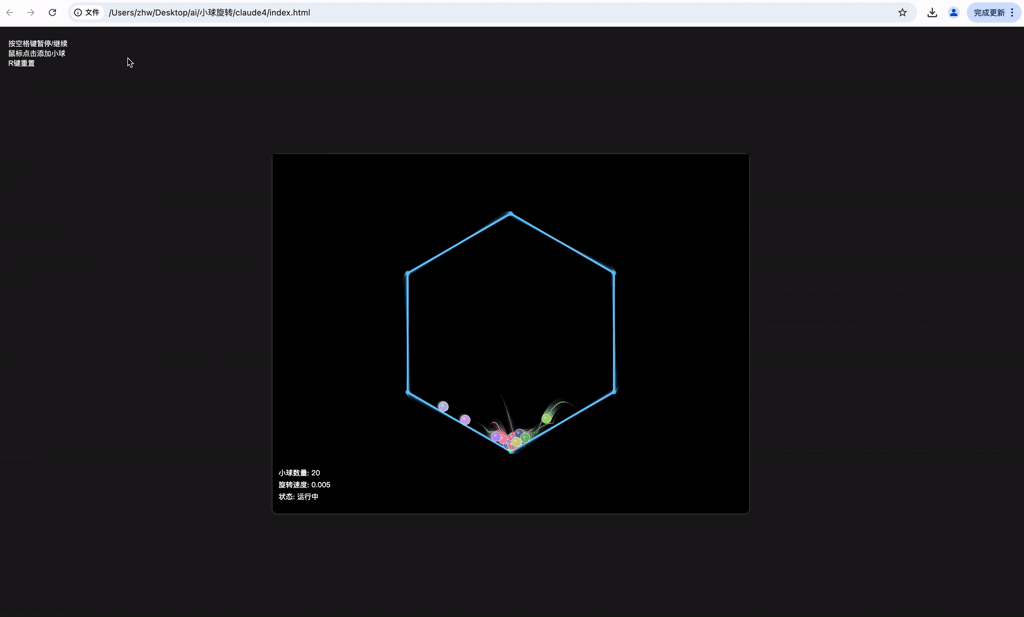
Task: Click inside the hexagon center to add a ball
Action: [x=511, y=332]
